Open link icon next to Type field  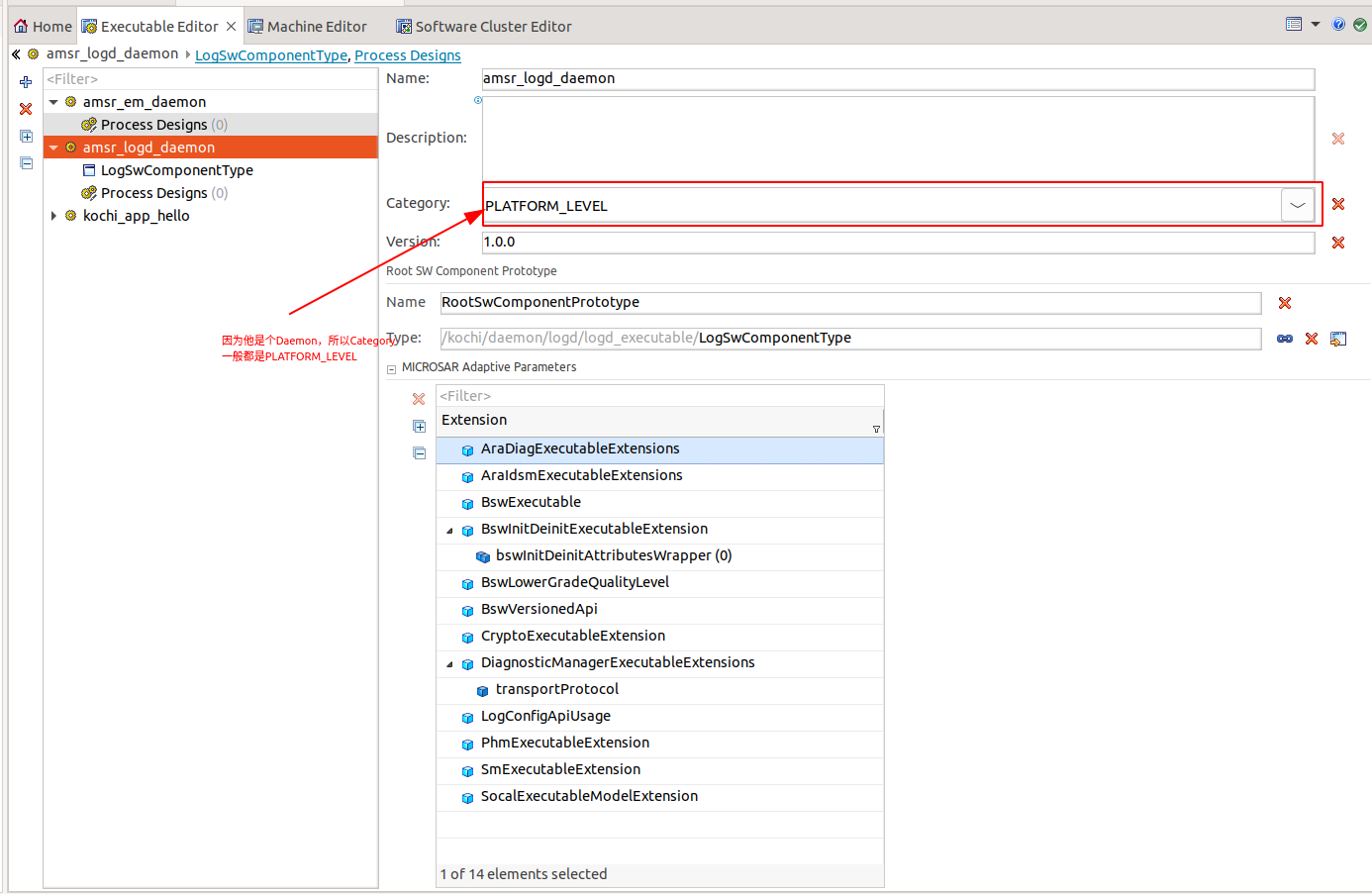pos(1285,339)
